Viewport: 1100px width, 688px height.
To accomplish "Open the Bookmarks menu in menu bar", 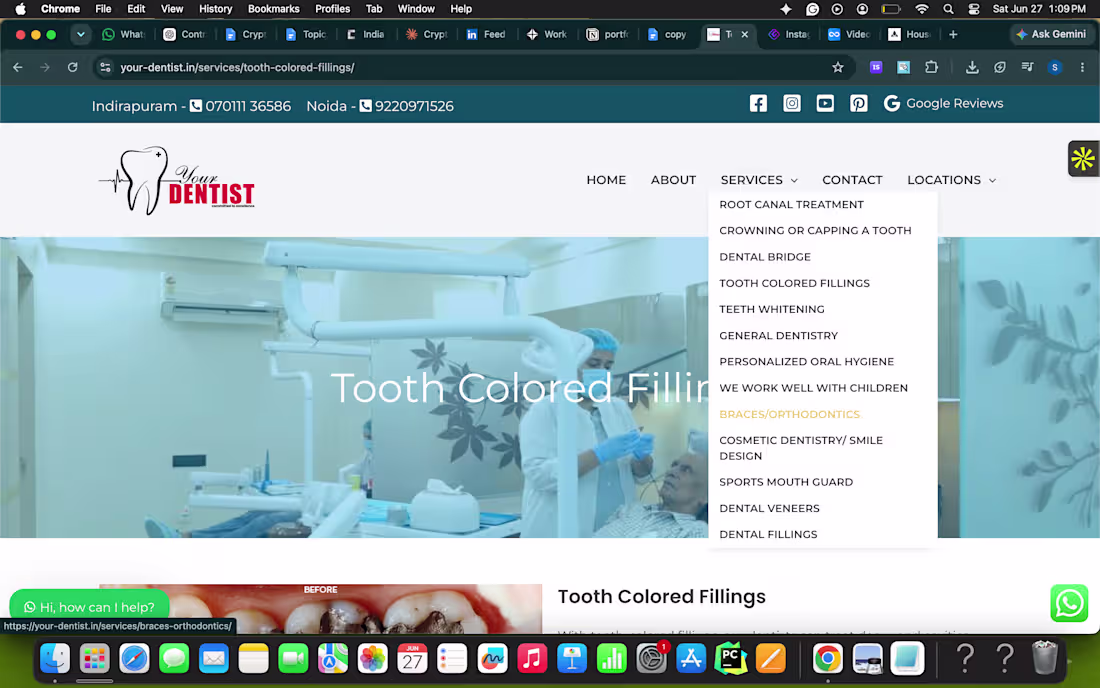I will (x=274, y=9).
